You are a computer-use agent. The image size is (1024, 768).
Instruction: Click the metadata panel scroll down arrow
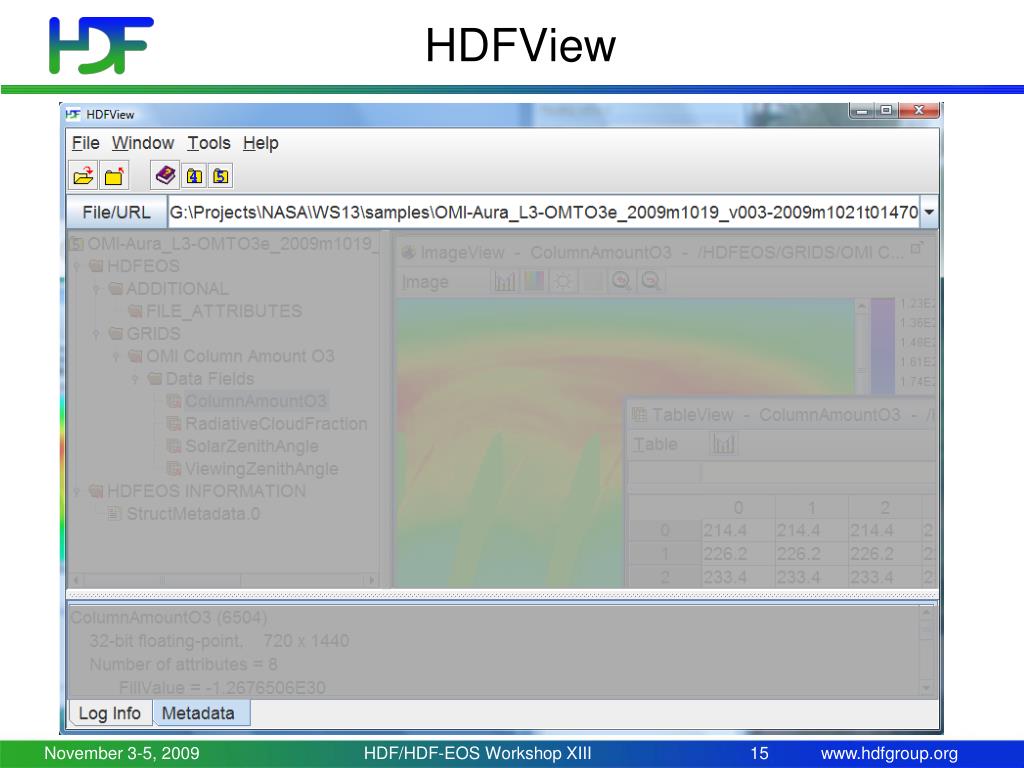click(x=926, y=688)
